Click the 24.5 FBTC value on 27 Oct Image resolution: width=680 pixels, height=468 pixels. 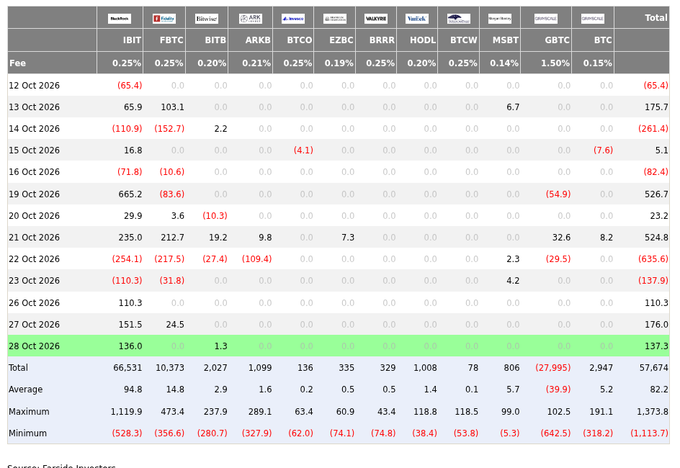(x=175, y=324)
